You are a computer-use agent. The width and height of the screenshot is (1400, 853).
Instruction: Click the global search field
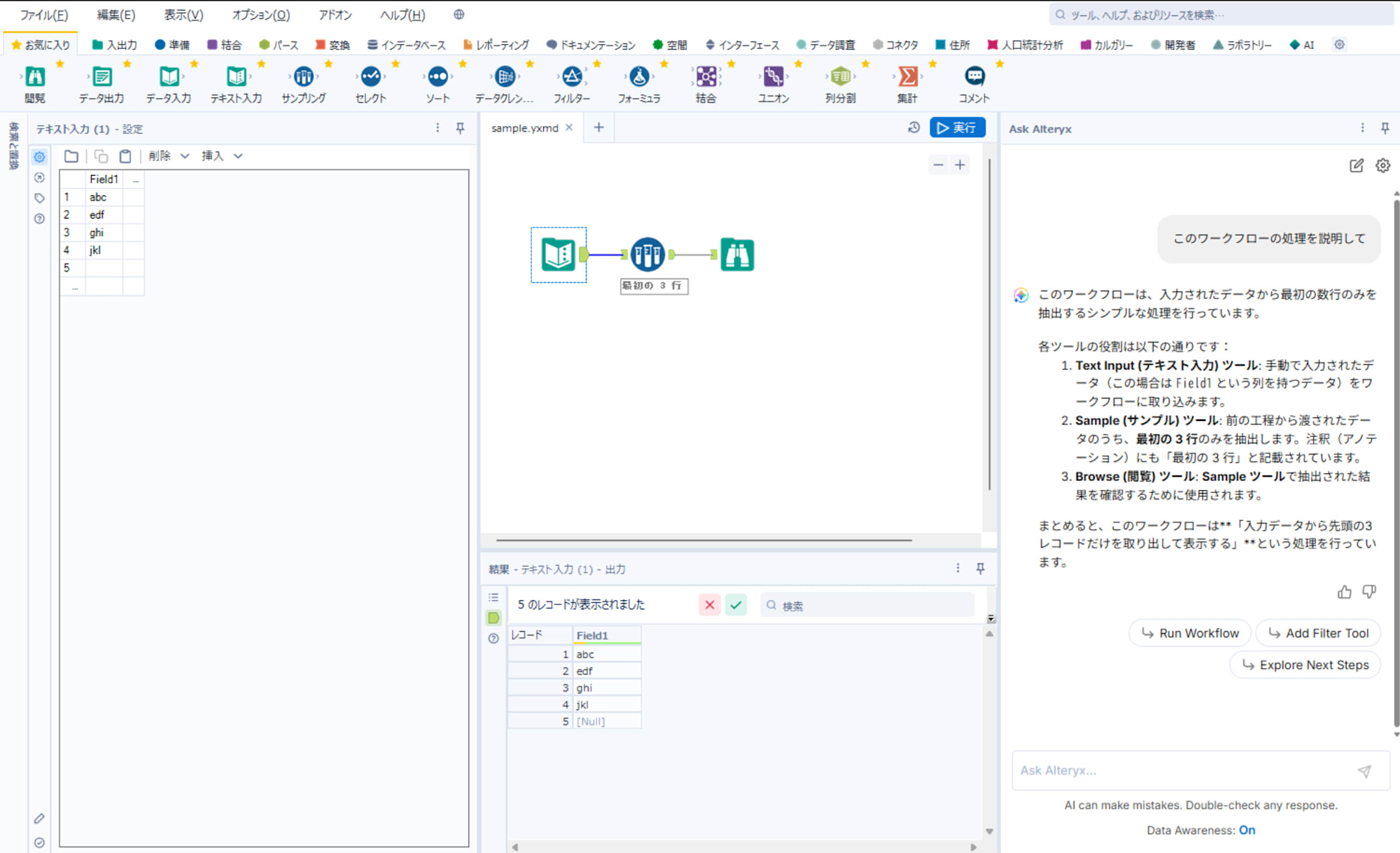tap(1221, 15)
